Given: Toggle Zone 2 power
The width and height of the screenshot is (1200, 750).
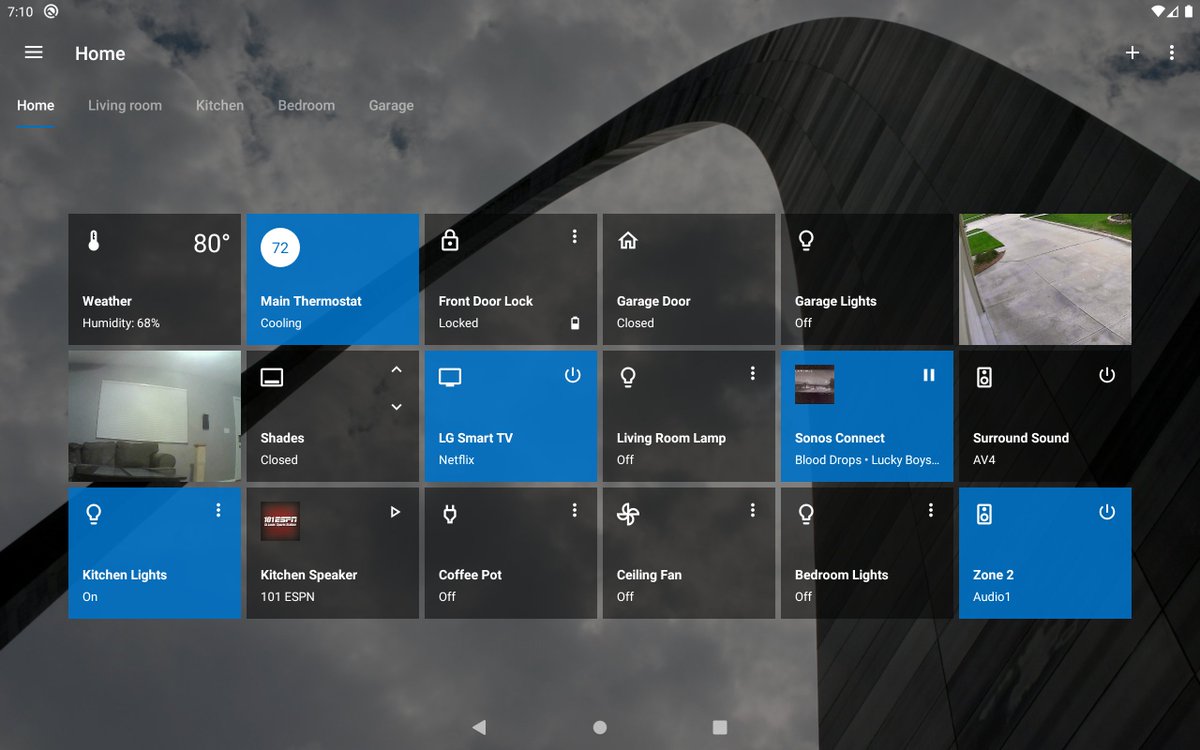Looking at the screenshot, I should tap(1106, 512).
